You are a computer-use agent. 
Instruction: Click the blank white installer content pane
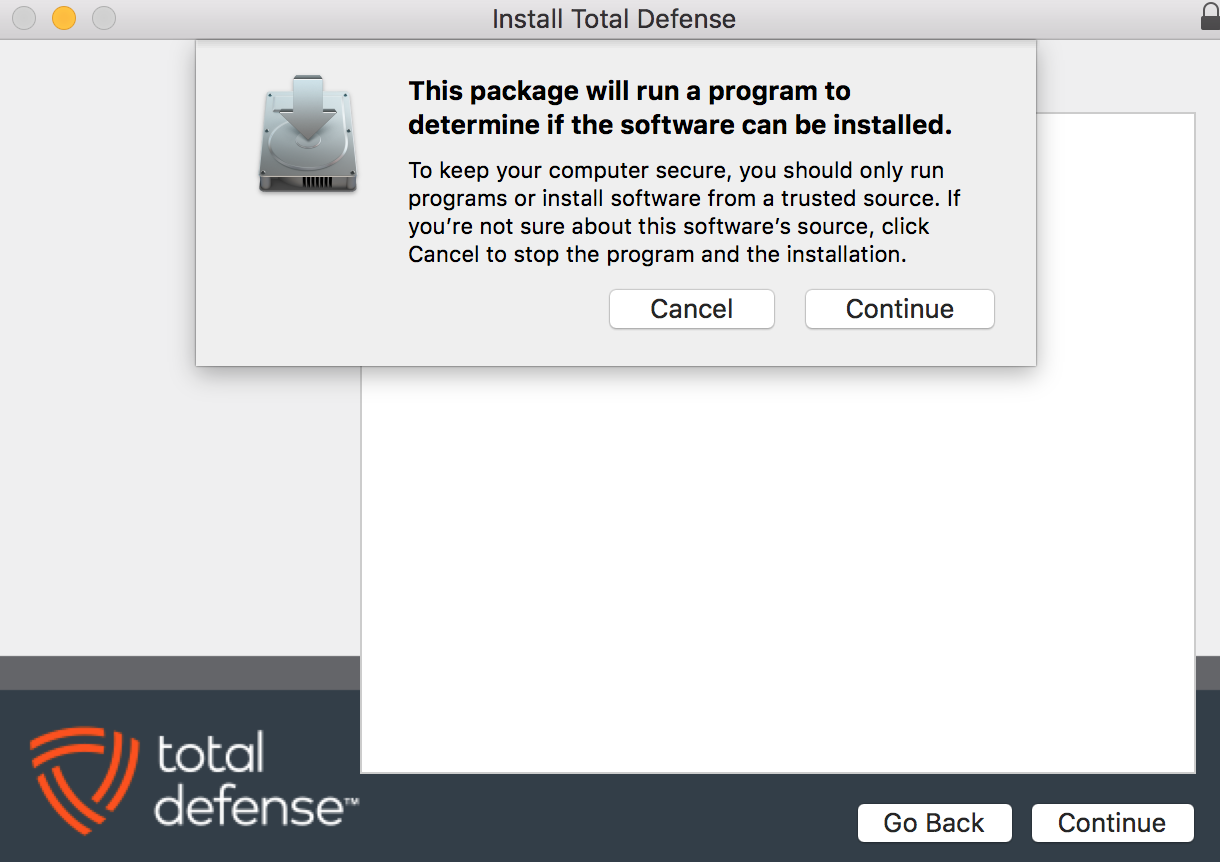[778, 570]
